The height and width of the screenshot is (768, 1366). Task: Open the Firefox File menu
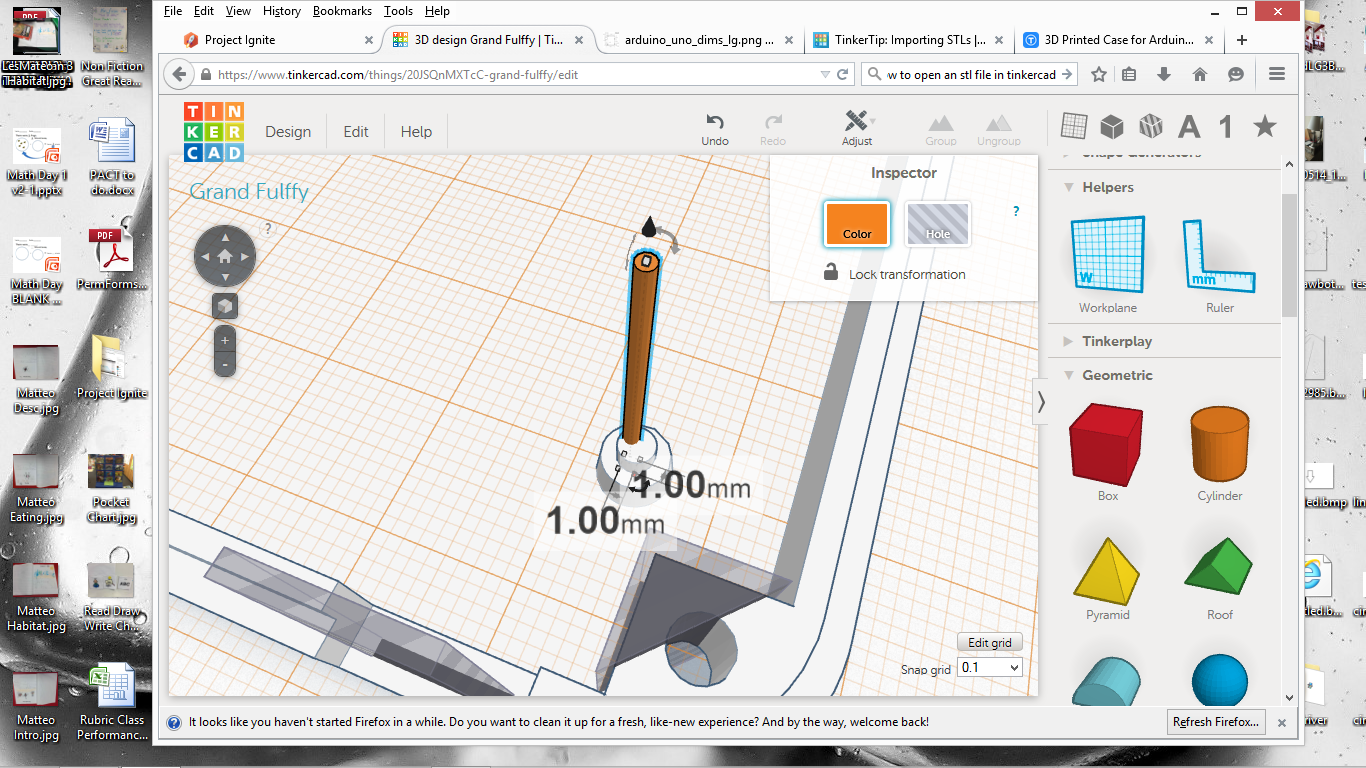tap(172, 11)
